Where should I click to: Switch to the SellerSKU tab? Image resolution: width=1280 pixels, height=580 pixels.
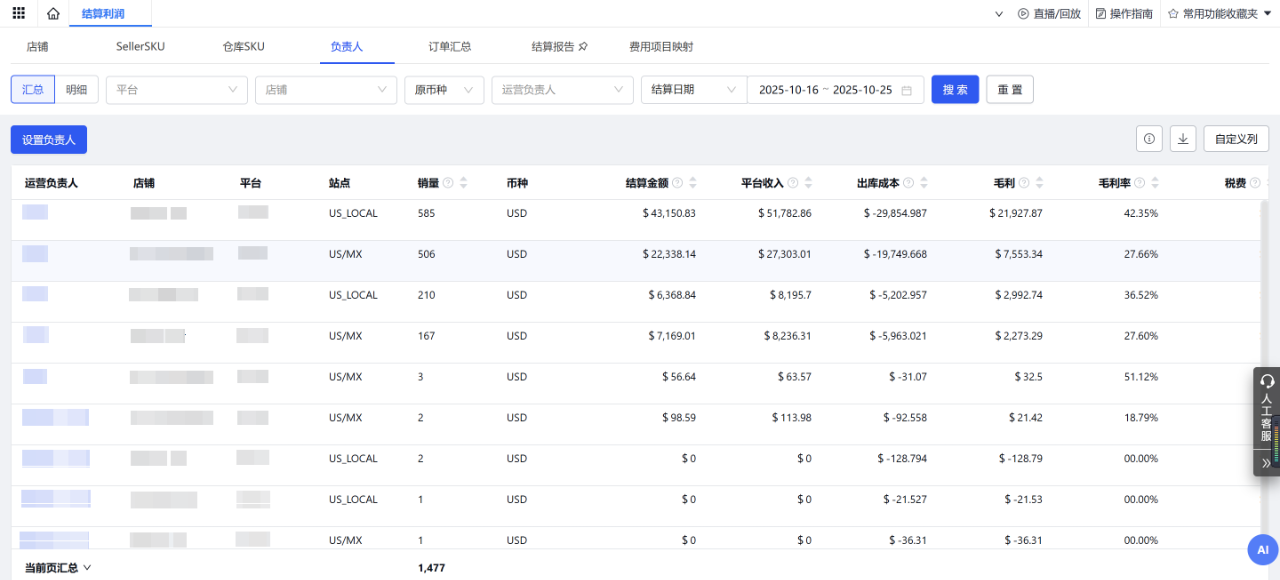click(x=140, y=46)
